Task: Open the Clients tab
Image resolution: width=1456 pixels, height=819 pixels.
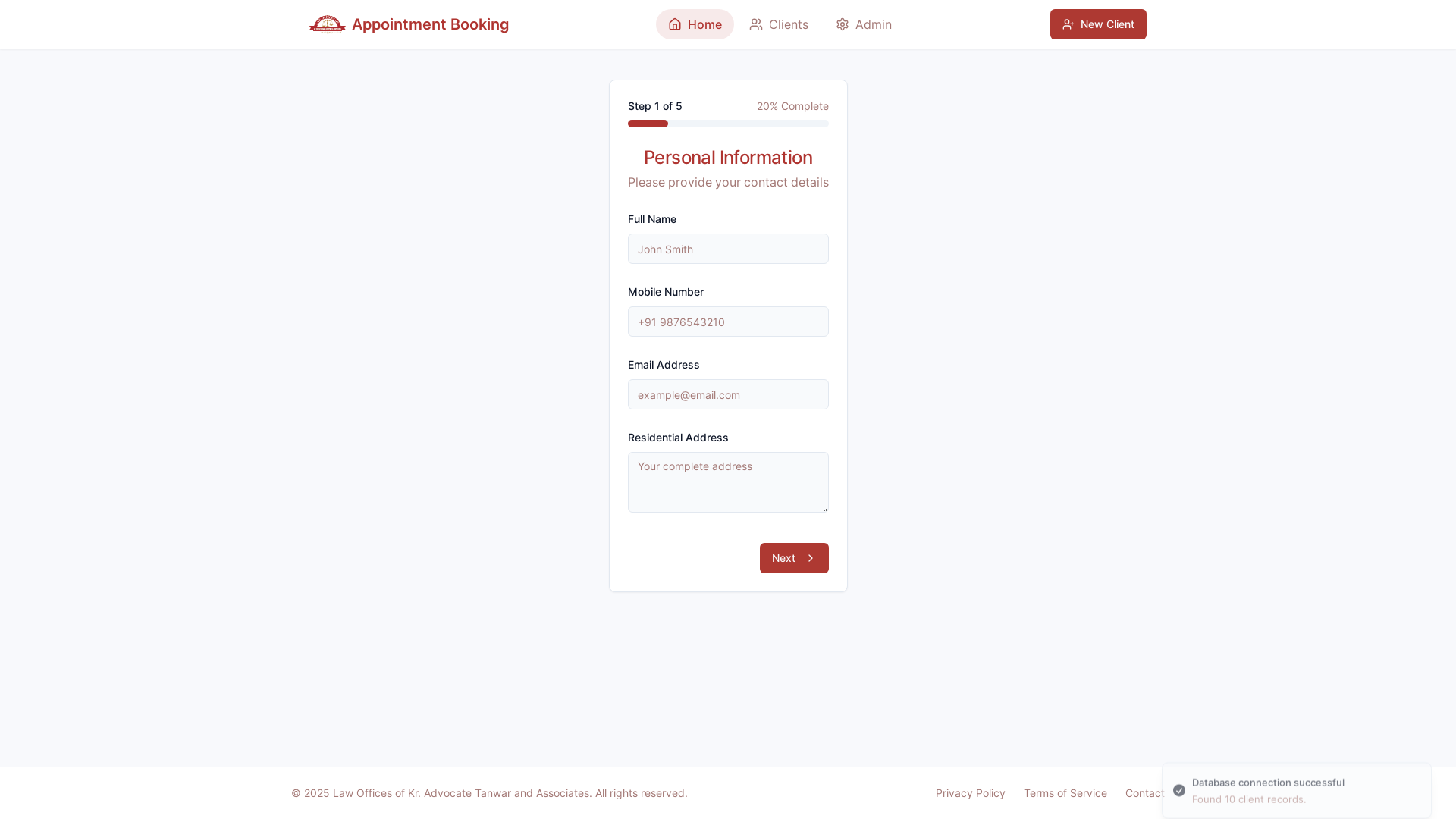Action: coord(779,24)
